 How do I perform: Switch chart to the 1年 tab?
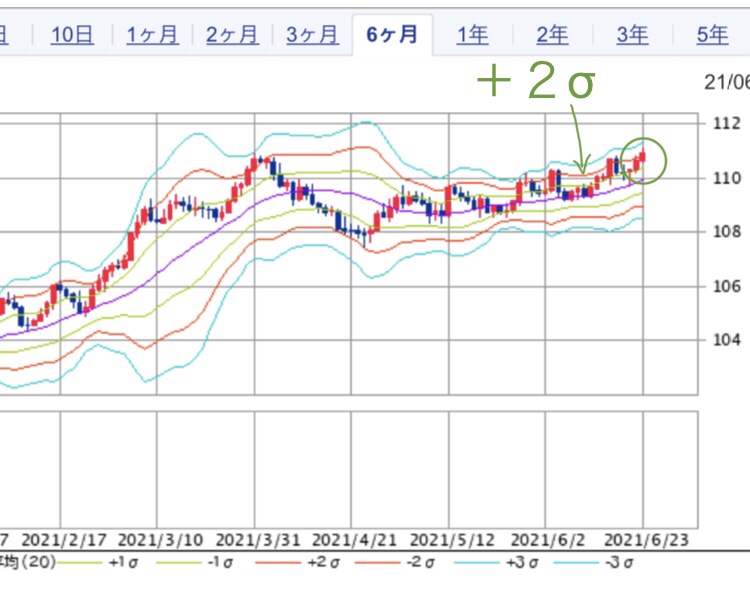coord(473,35)
